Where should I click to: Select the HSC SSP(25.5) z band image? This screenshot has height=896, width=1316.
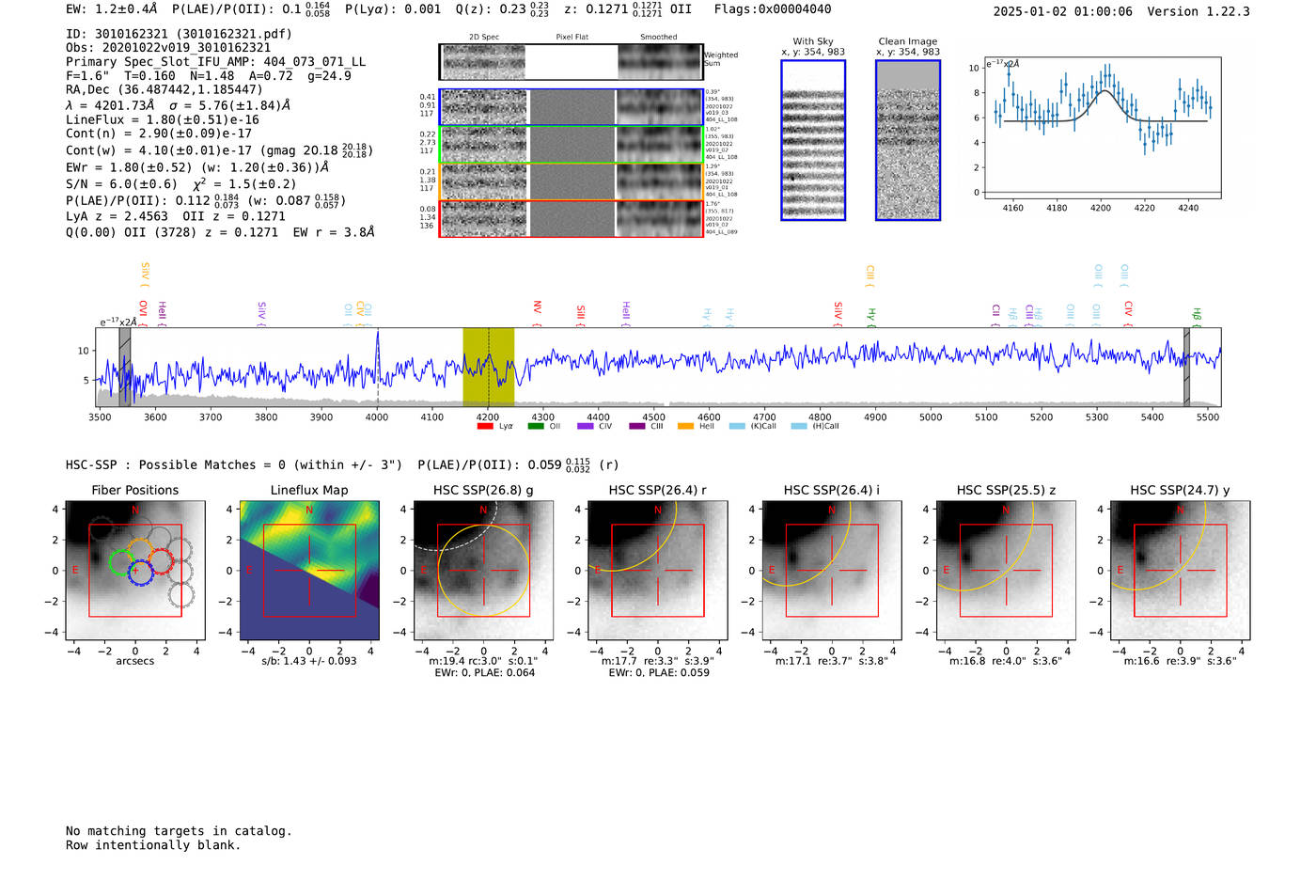[1006, 571]
